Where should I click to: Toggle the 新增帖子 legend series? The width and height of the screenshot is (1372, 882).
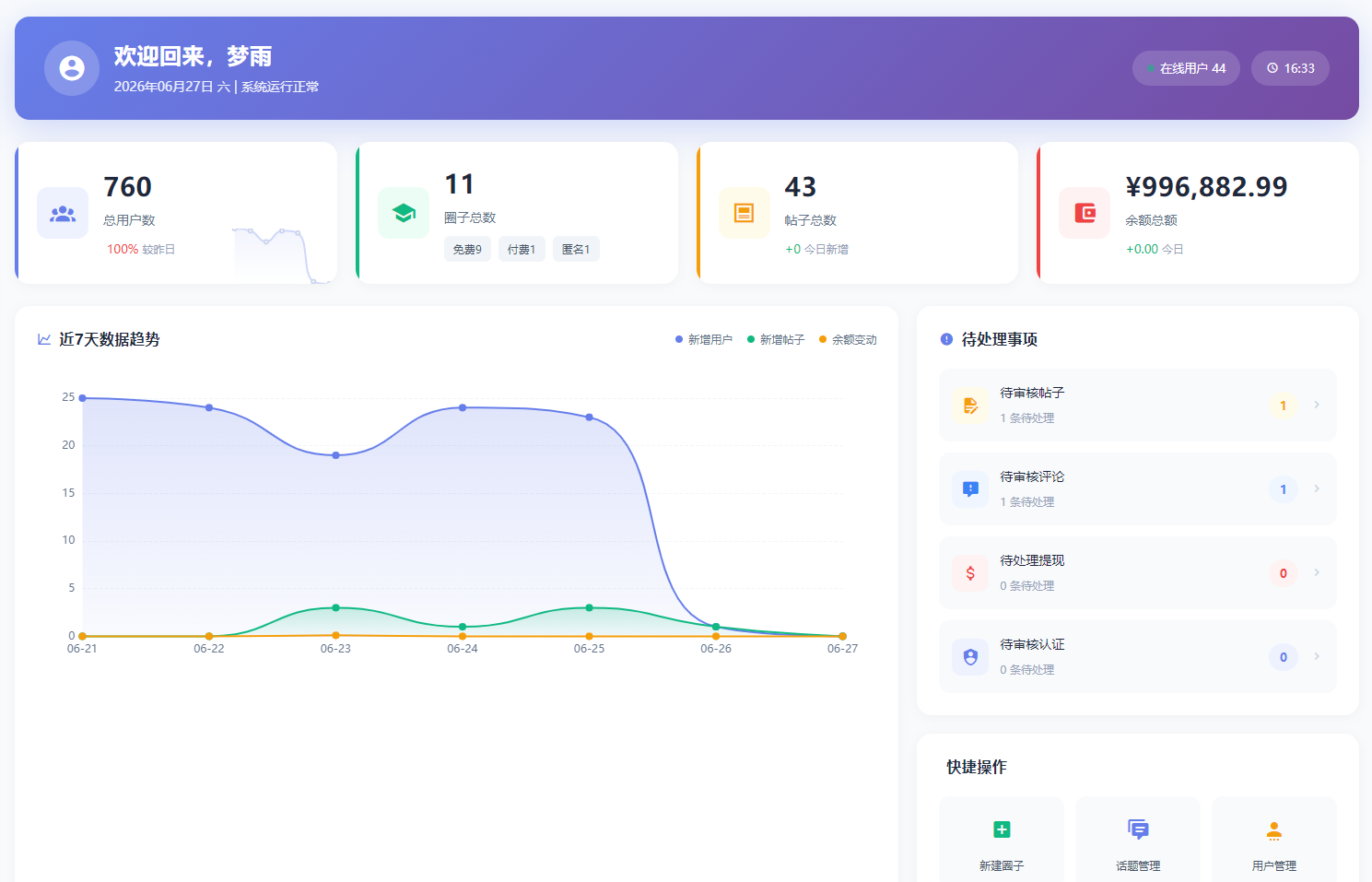point(776,340)
